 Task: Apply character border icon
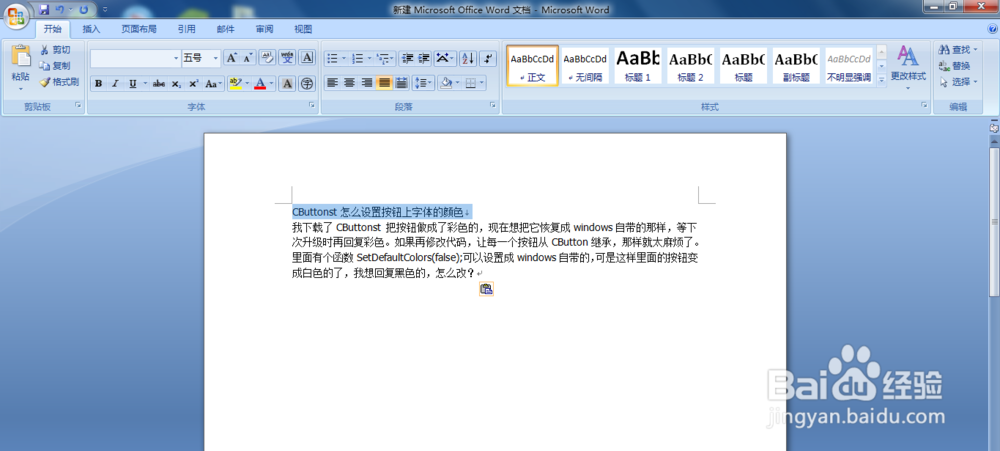[x=307, y=57]
